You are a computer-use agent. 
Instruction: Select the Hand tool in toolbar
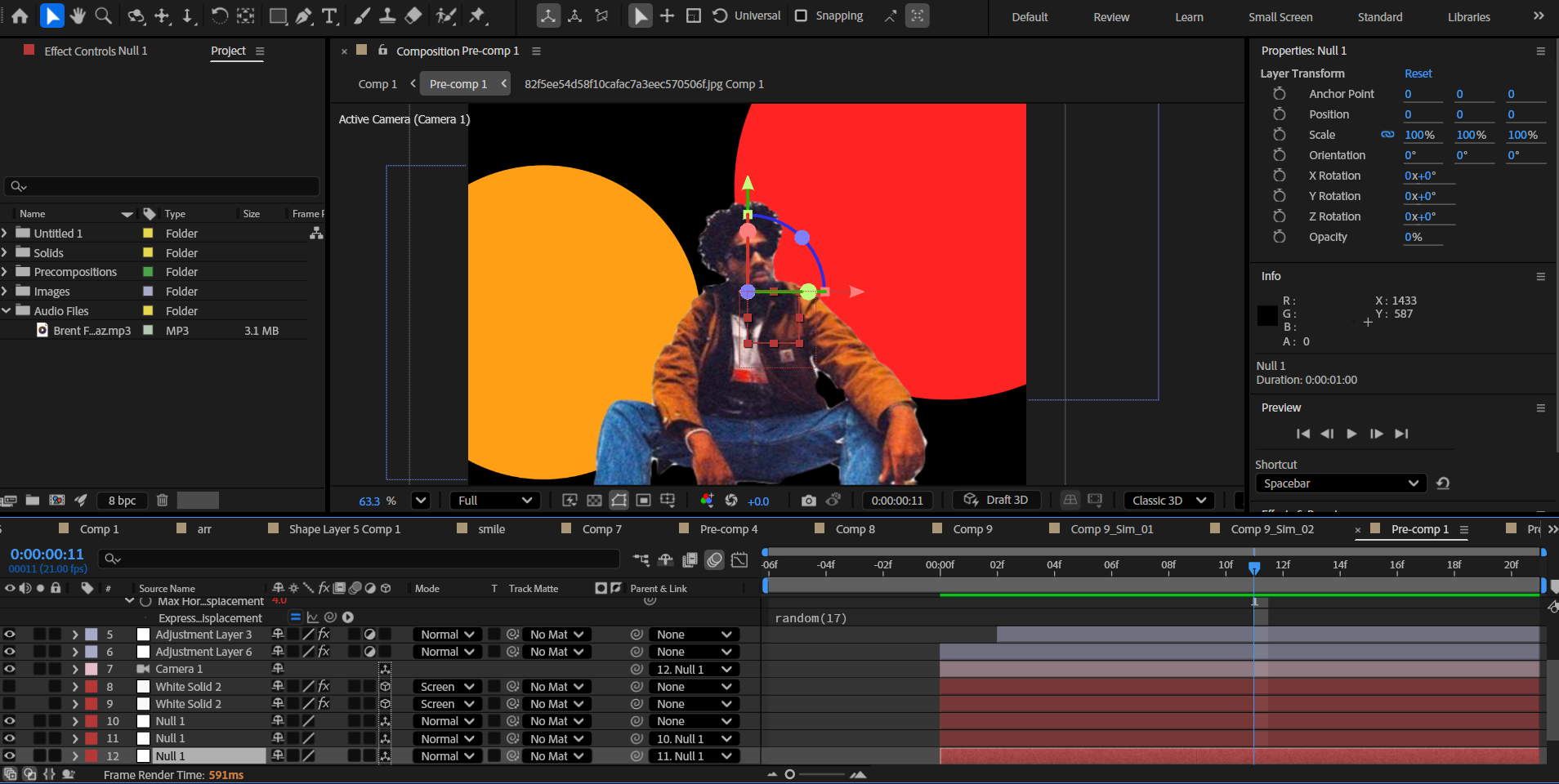pos(78,16)
